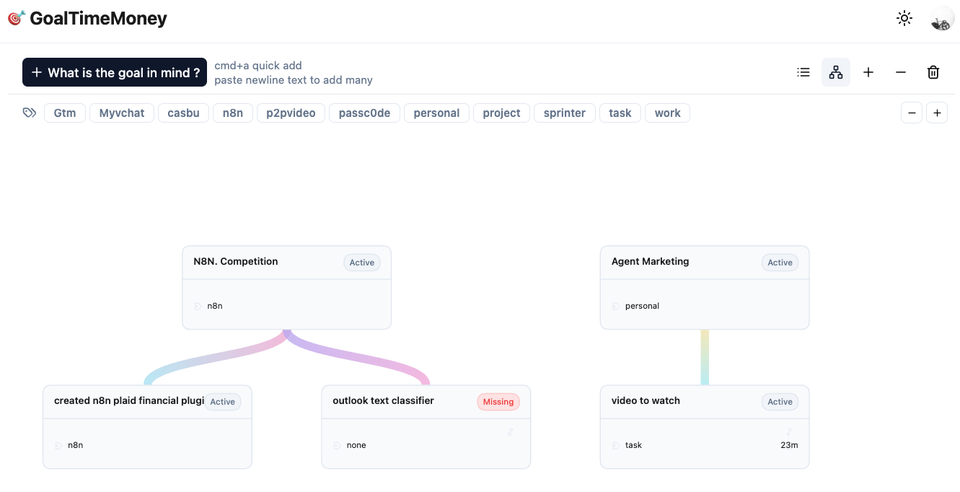Open the user profile avatar
The width and height of the screenshot is (960, 492).
941,18
